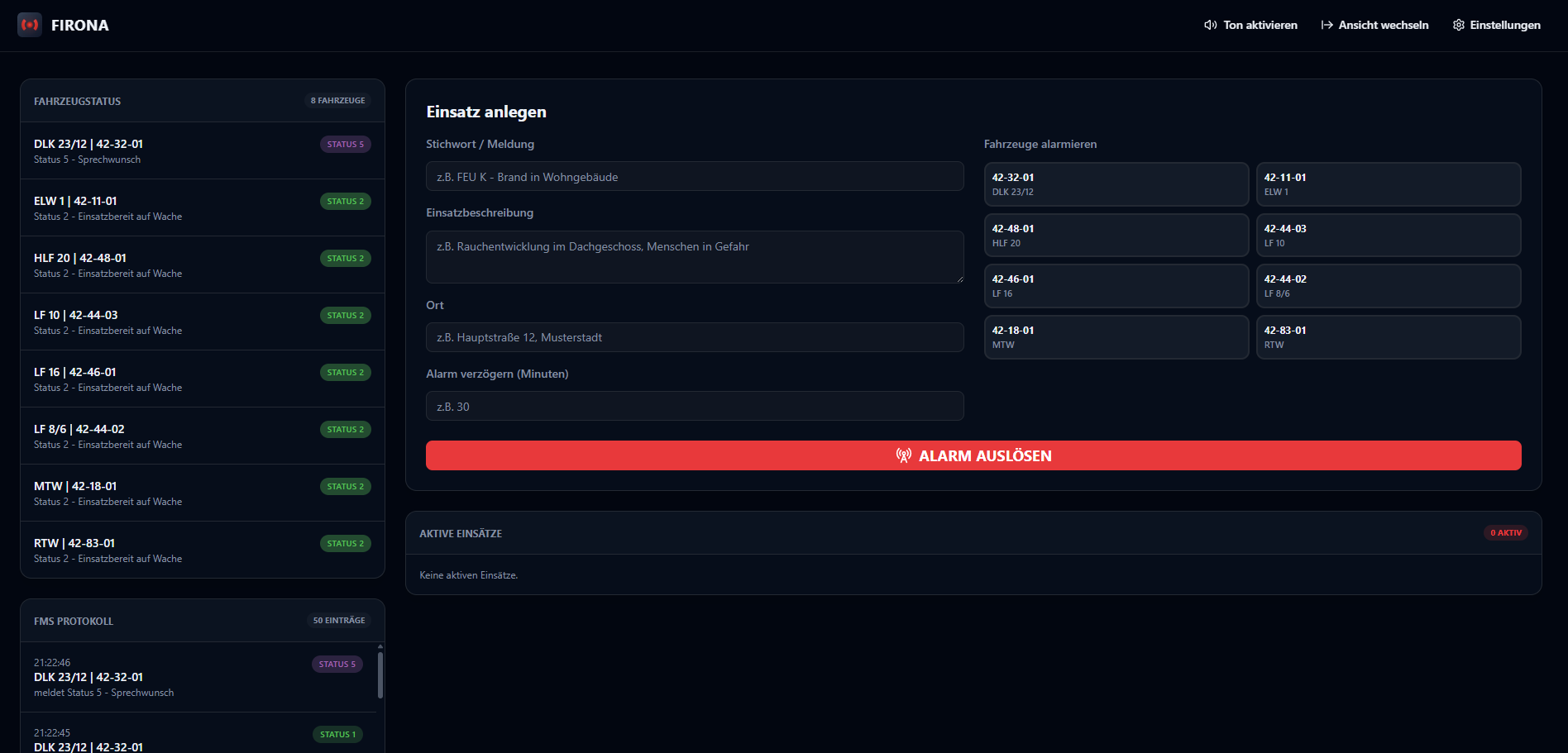Toggle vehicle 42-32-01 DLK 23/12 for alarm
Image resolution: width=1568 pixels, height=753 pixels.
[1116, 184]
